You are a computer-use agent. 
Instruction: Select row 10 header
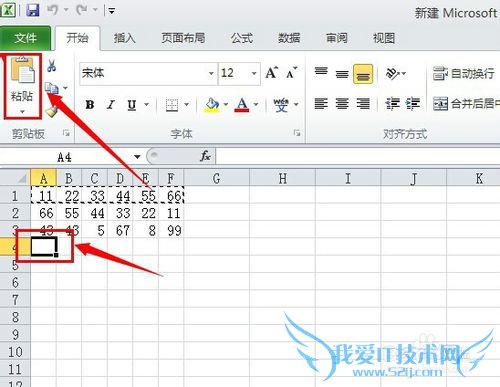click(15, 352)
